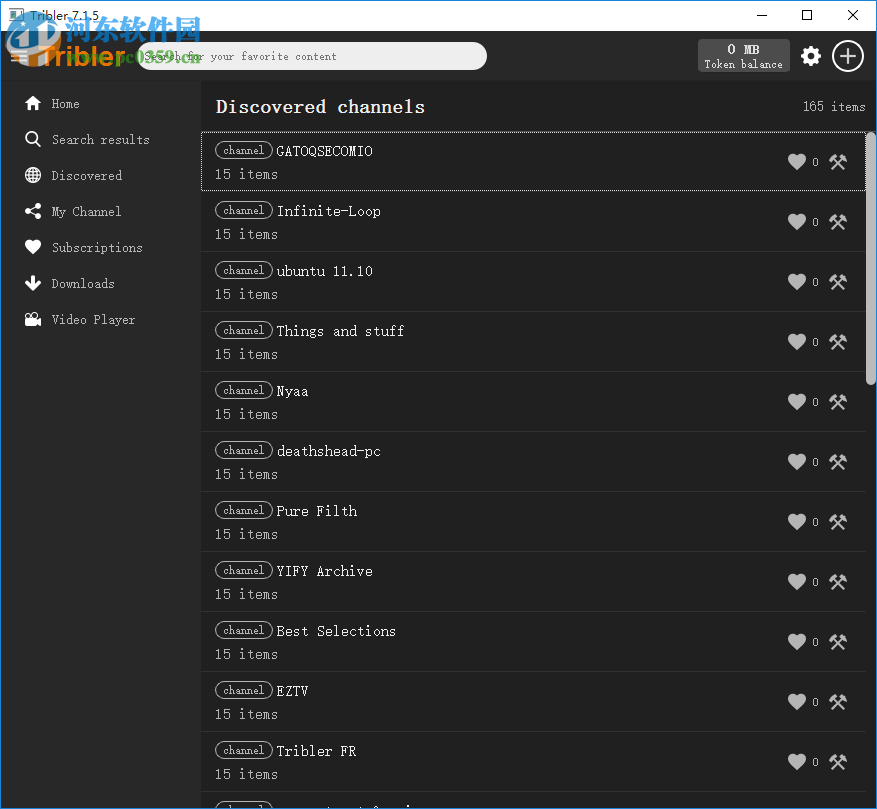Viewport: 877px width, 809px height.
Task: Click the tools icon for Things and stuff
Action: click(838, 342)
